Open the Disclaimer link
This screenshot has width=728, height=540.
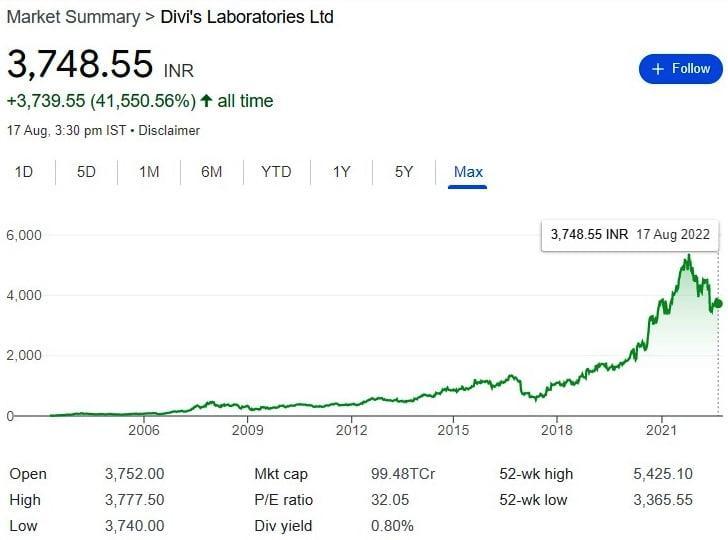pyautogui.click(x=169, y=131)
